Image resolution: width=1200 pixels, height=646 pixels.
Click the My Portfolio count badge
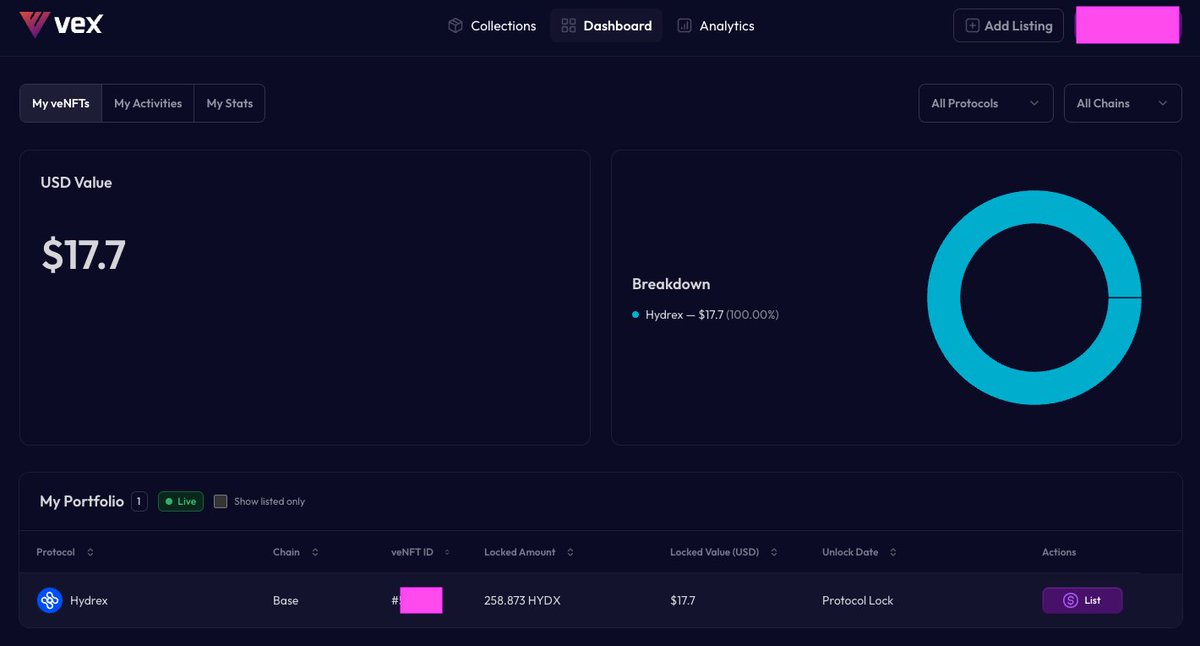tap(139, 501)
